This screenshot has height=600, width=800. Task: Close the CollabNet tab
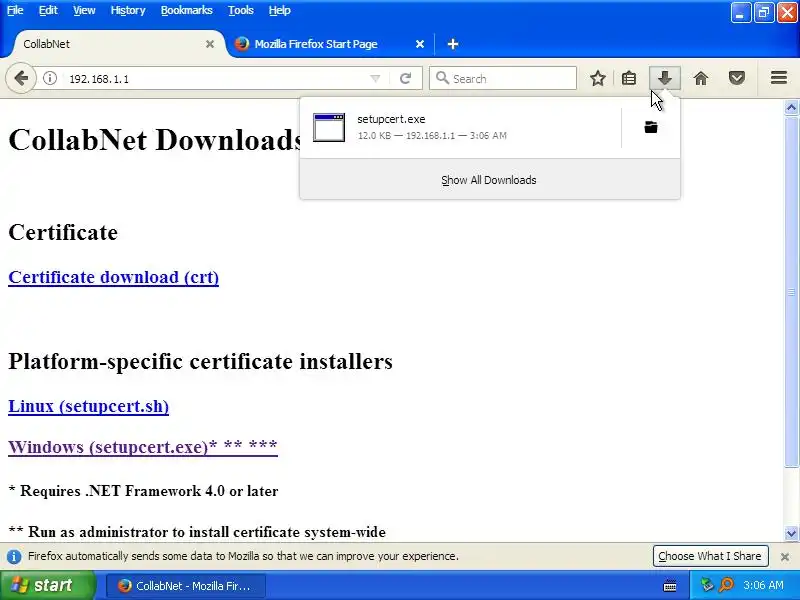210,44
